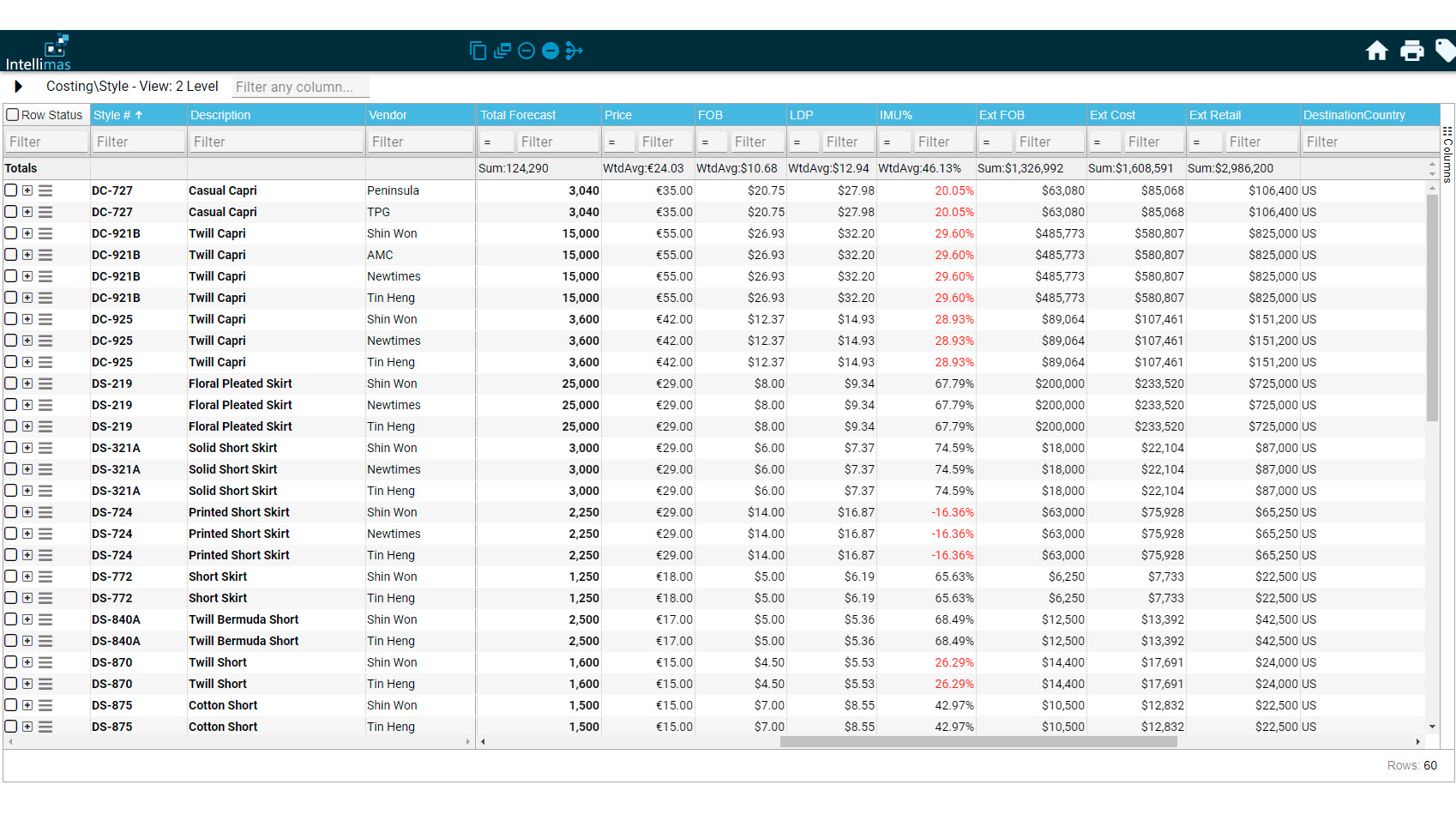
Task: Select the outlined remove-circle toolbar icon
Action: tap(526, 51)
